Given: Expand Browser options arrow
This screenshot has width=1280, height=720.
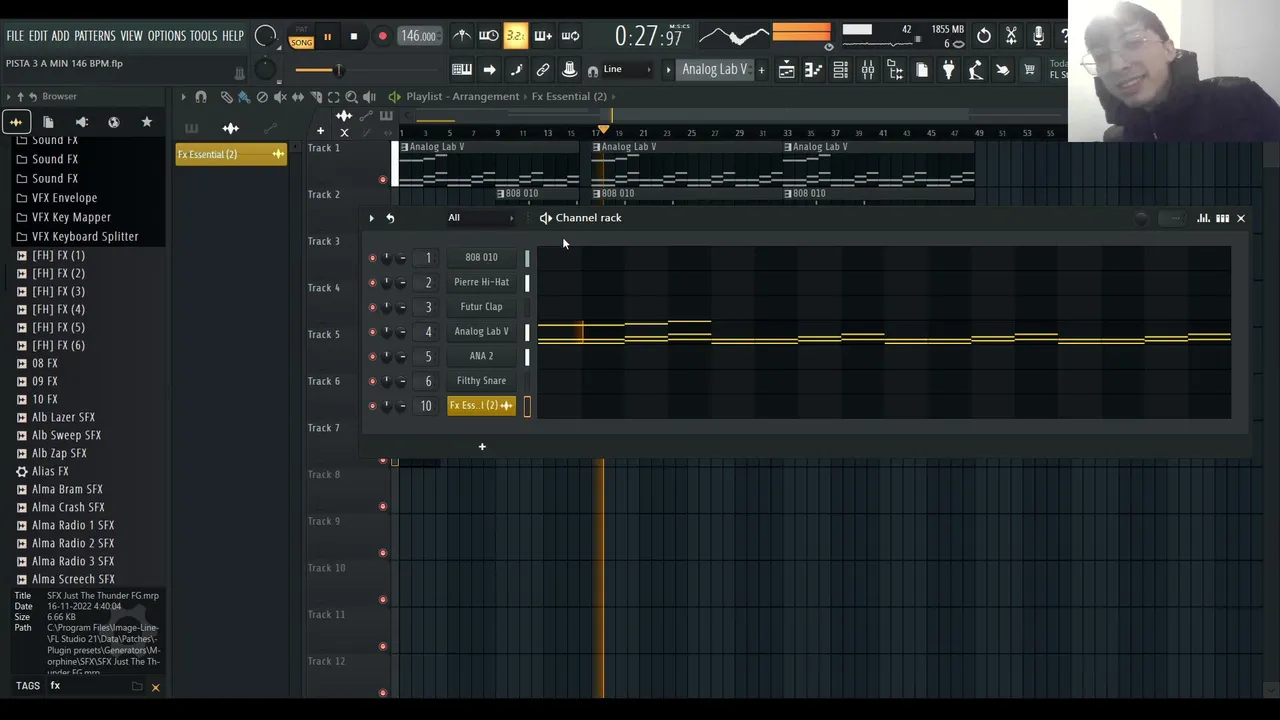Looking at the screenshot, I should coord(9,97).
